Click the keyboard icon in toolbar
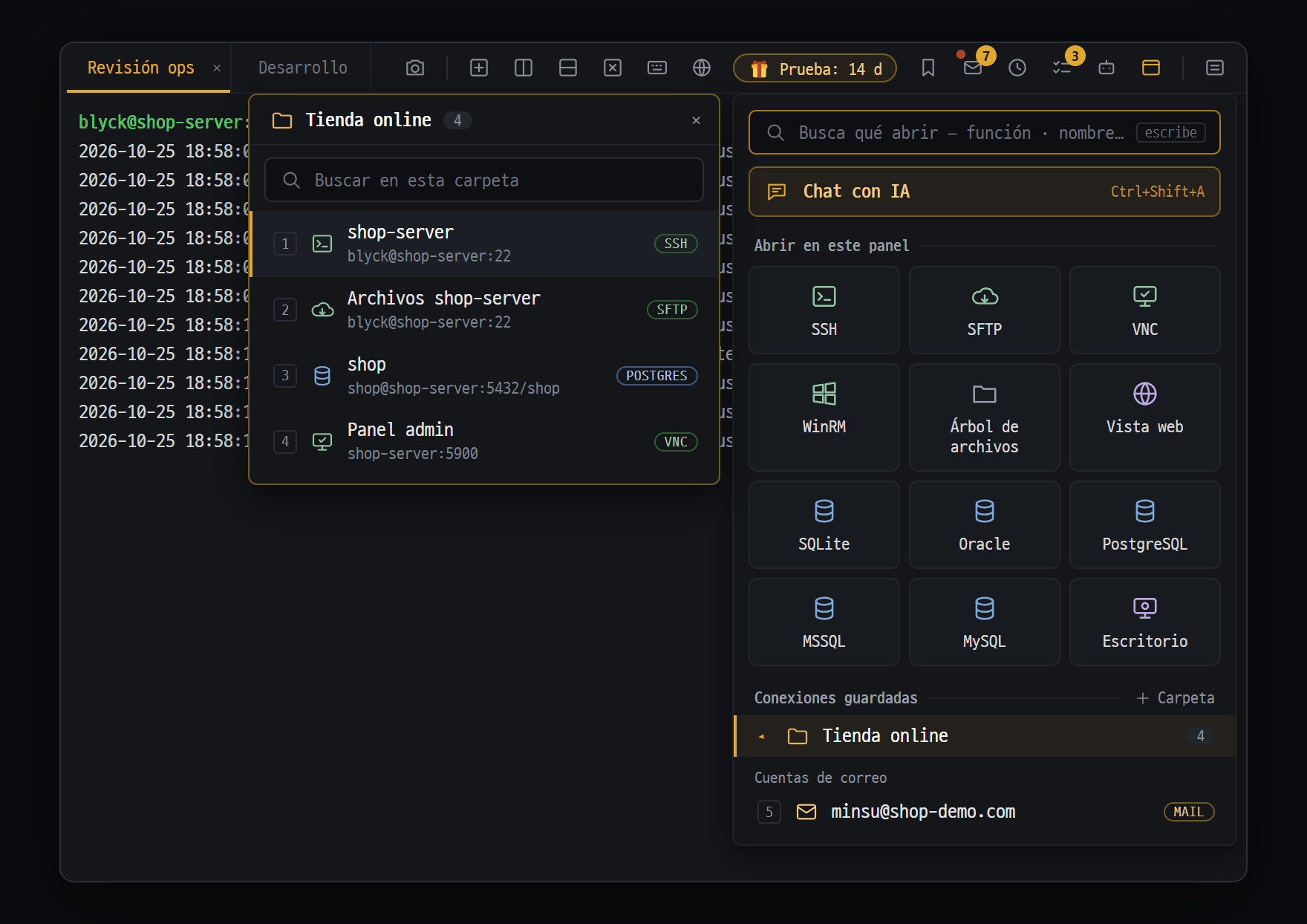1307x924 pixels. click(657, 68)
